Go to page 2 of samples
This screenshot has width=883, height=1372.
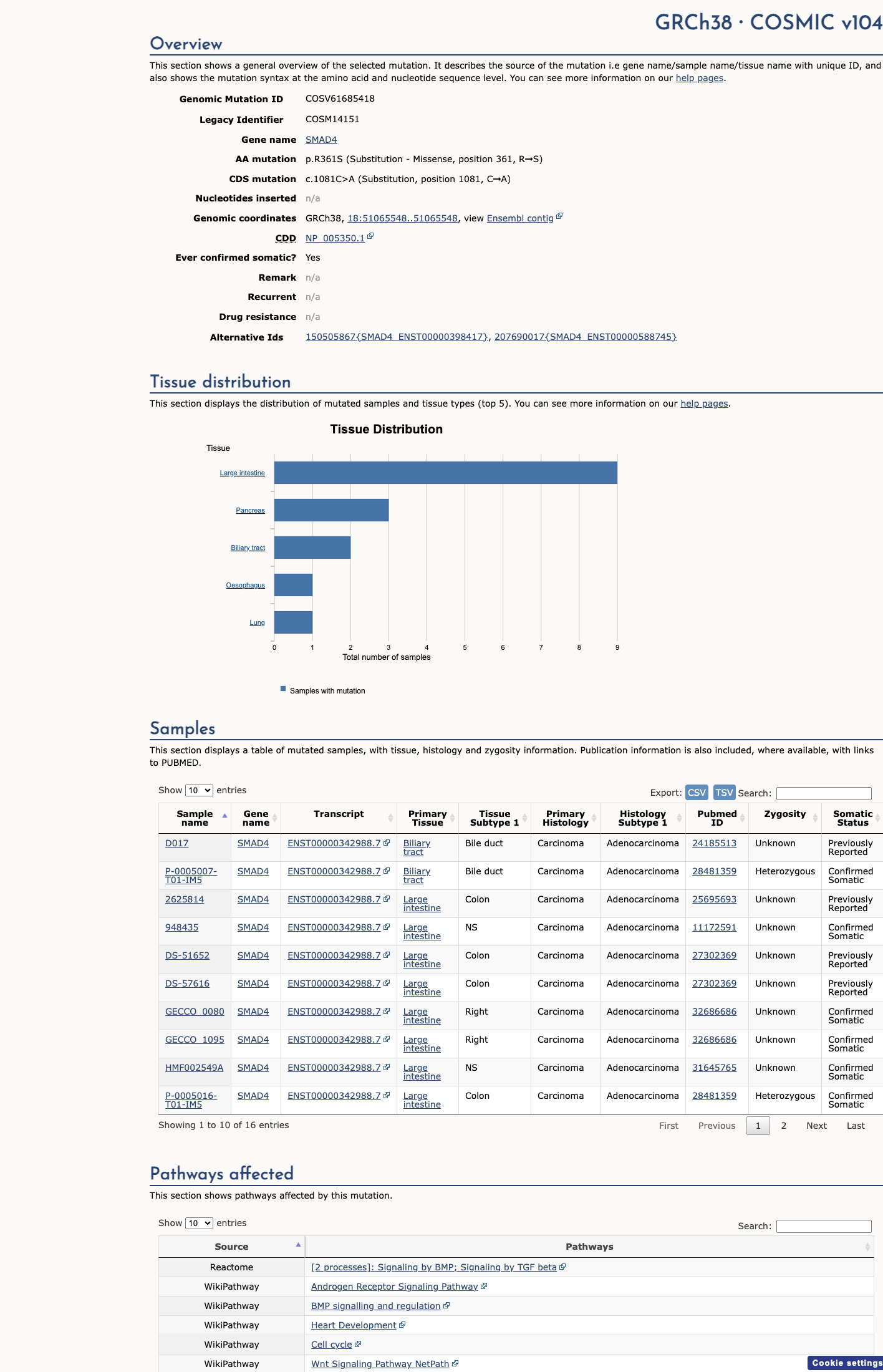(784, 1126)
